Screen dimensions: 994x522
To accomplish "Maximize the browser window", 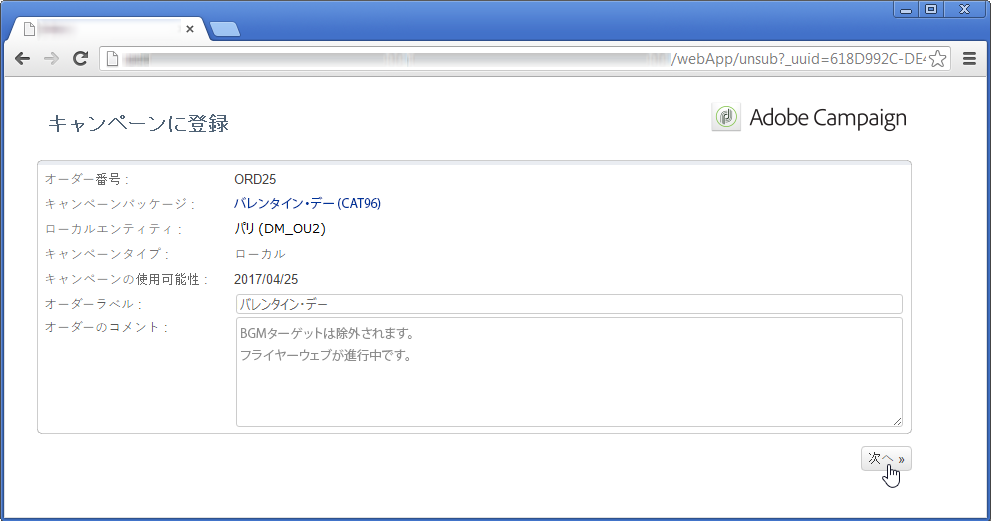I will (x=931, y=9).
